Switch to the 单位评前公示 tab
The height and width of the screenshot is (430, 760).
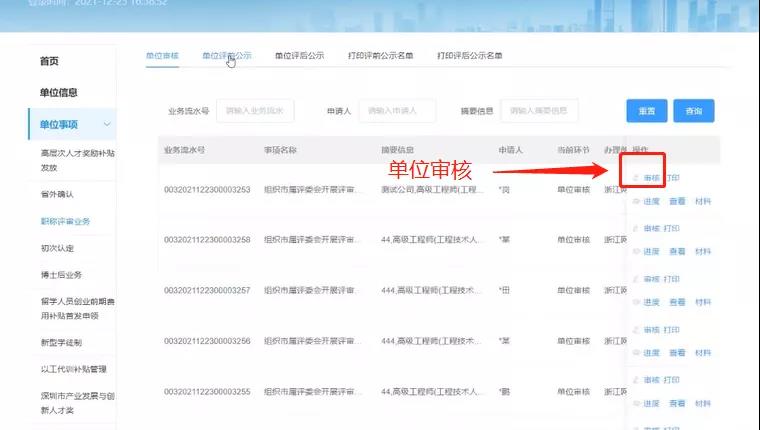[226, 56]
